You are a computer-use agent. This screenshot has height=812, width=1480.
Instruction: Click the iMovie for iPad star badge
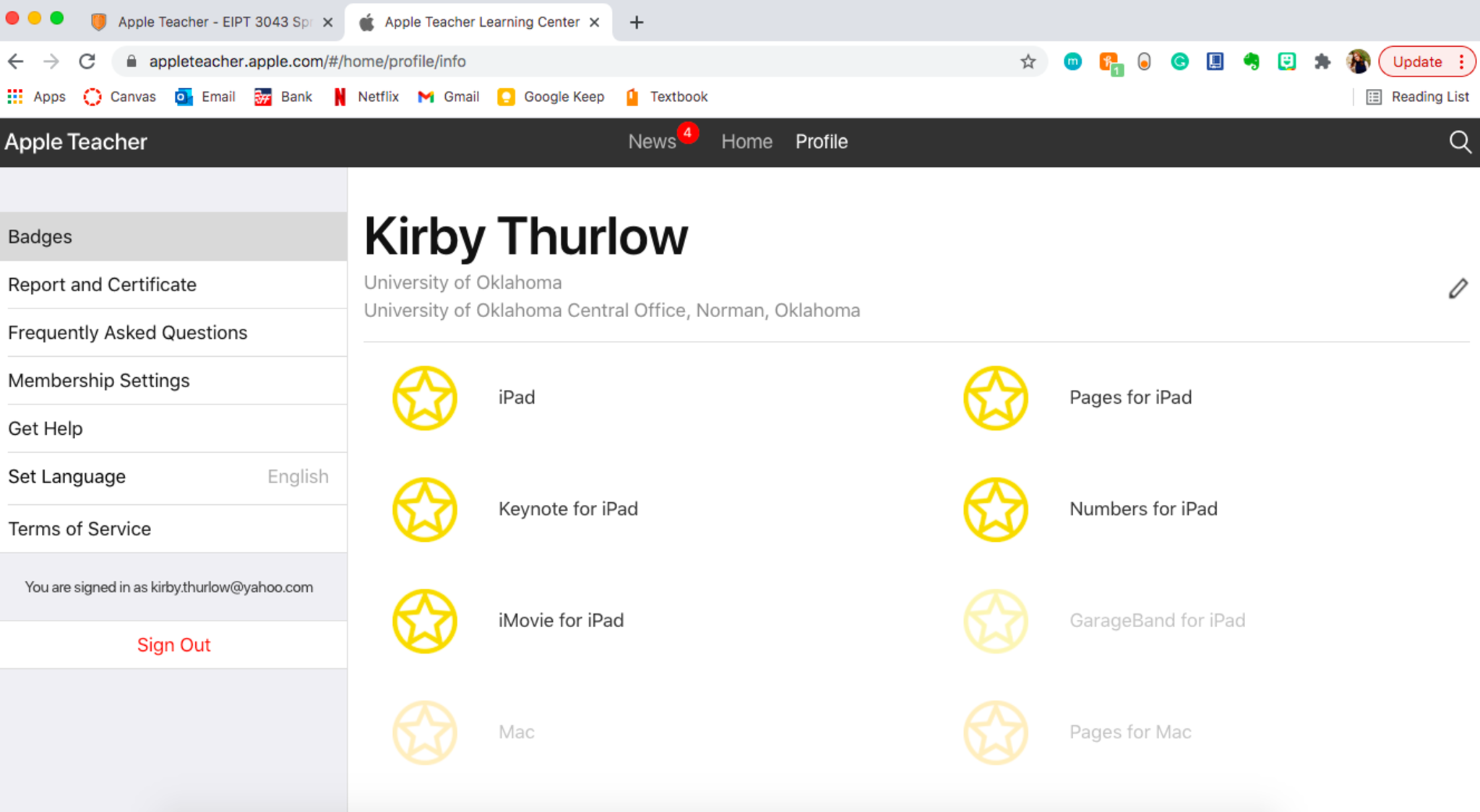[x=424, y=621]
